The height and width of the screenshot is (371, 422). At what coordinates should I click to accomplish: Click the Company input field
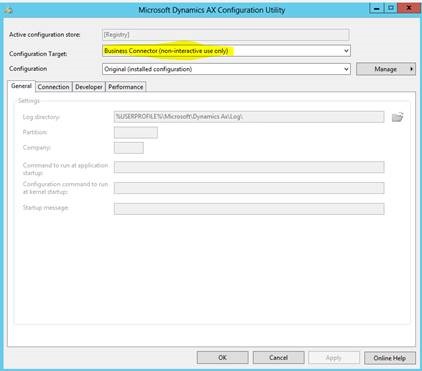pos(129,148)
